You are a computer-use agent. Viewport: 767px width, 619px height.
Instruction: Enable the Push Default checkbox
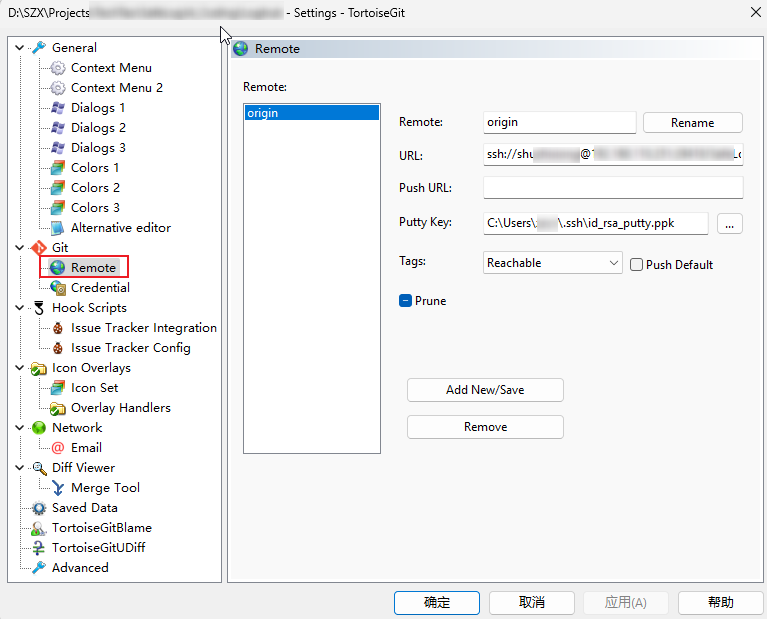click(636, 265)
